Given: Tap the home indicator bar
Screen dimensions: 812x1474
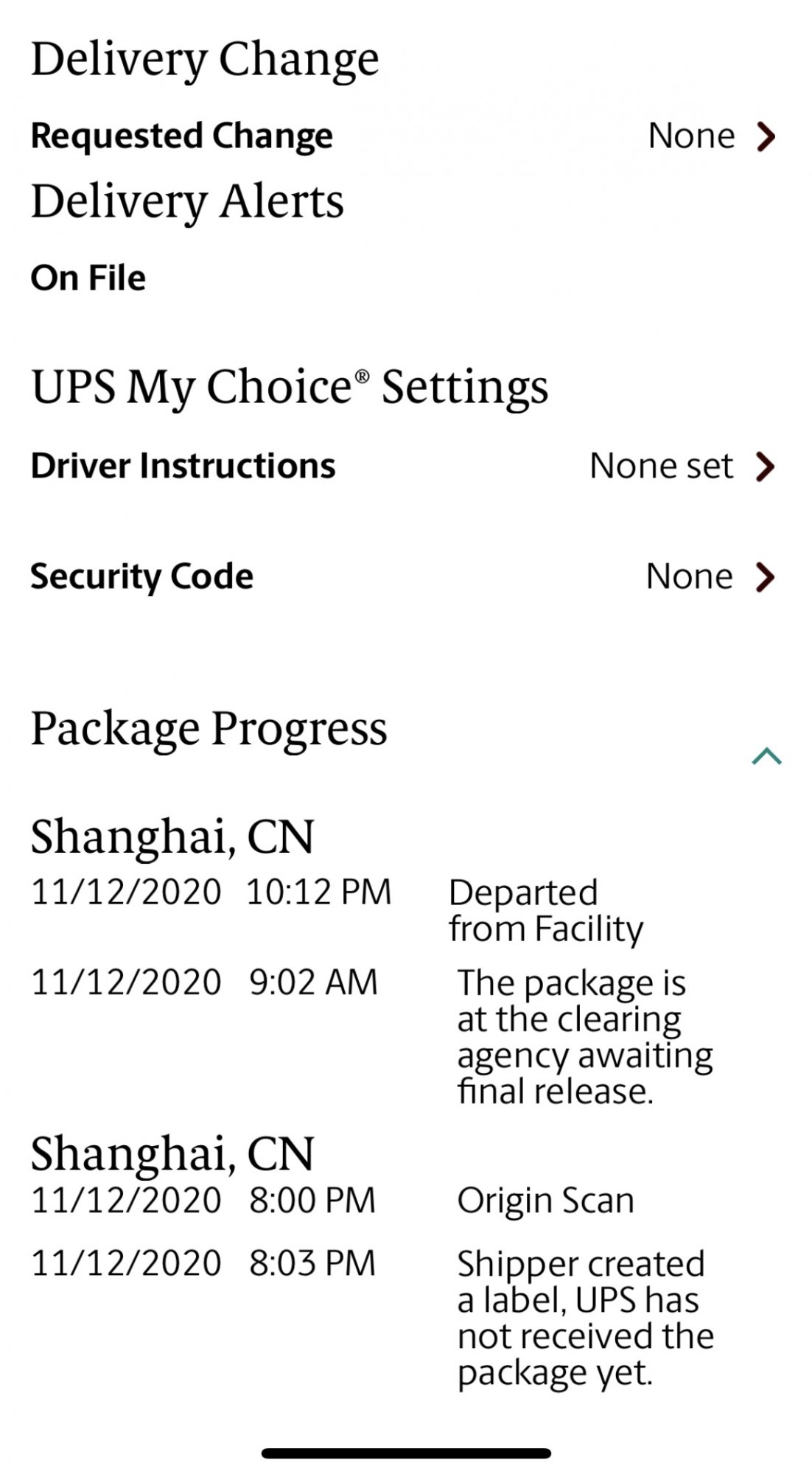Looking at the screenshot, I should click(x=406, y=1453).
